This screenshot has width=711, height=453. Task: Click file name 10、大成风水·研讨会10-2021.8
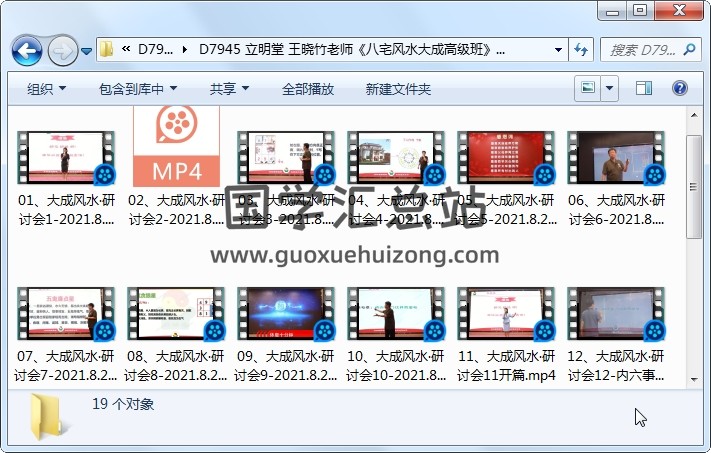[396, 365]
